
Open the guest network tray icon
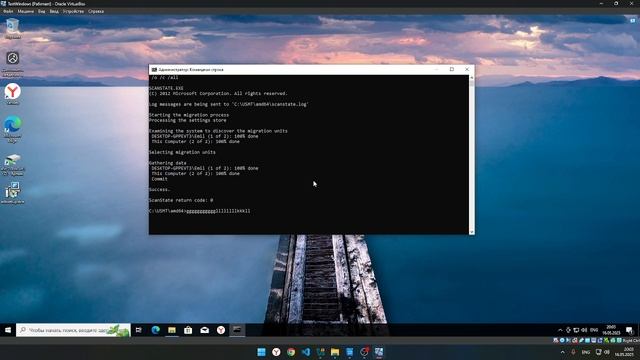(576, 330)
